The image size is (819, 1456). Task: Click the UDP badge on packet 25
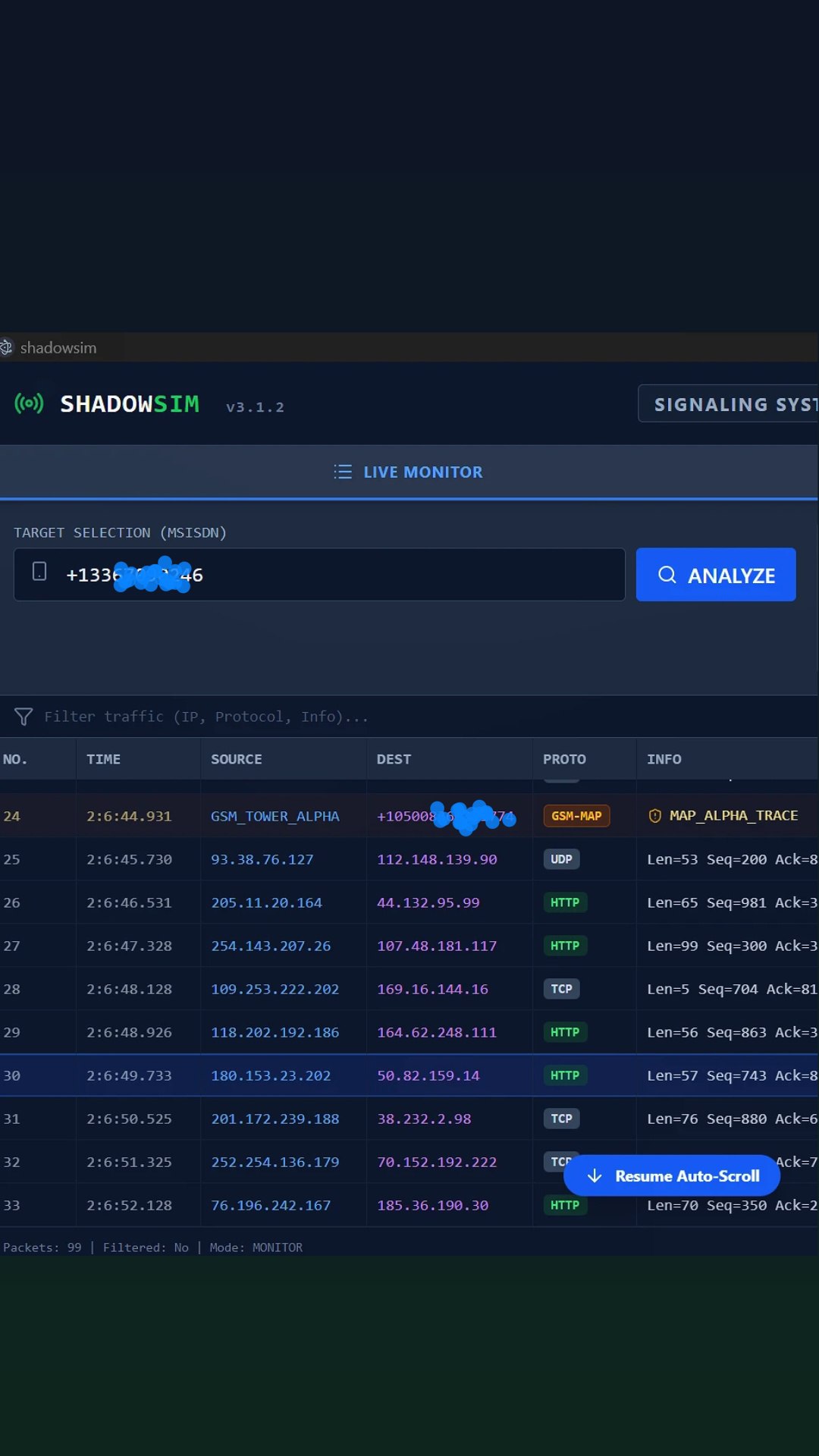561,859
